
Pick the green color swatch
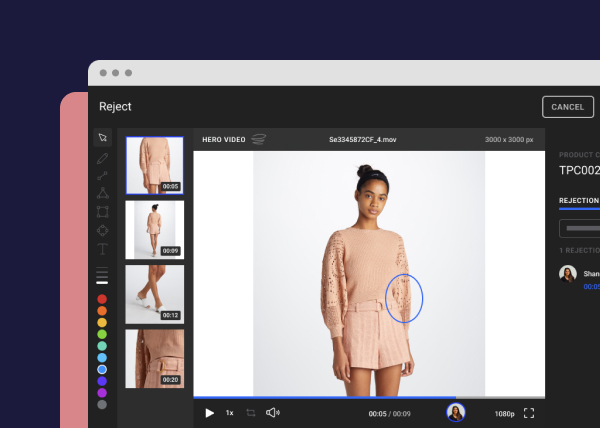pos(102,334)
